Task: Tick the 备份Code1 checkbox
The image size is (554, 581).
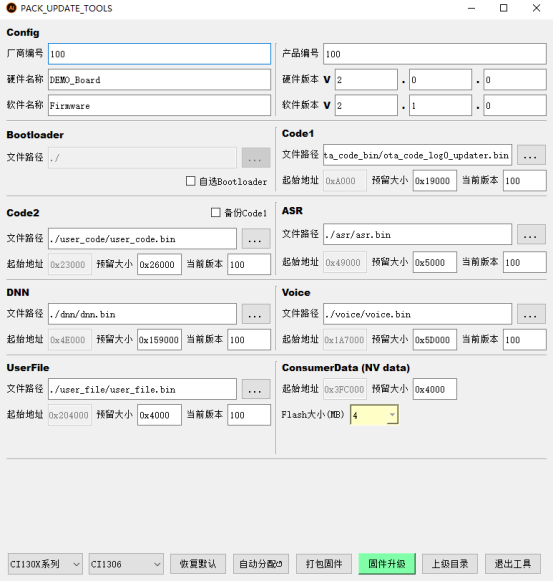Action: (x=215, y=213)
